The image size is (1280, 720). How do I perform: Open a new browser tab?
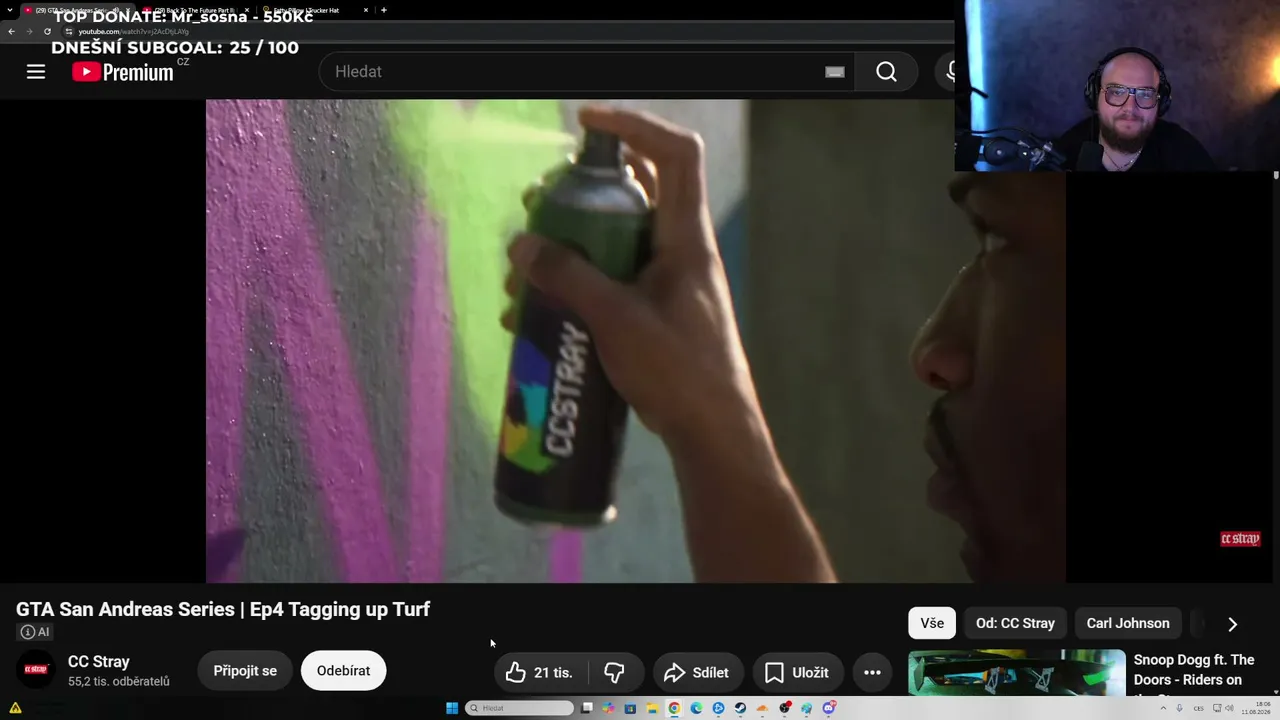pyautogui.click(x=384, y=10)
